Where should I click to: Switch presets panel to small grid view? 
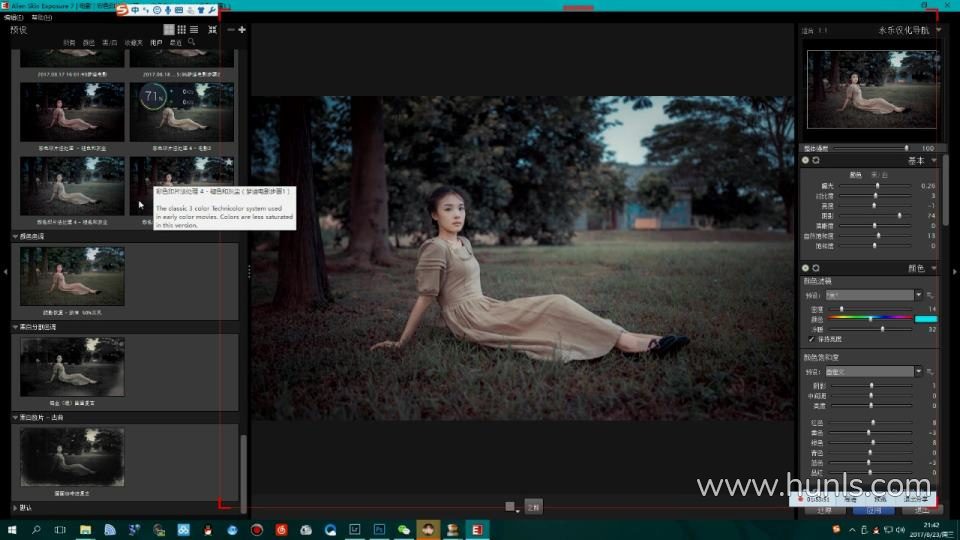coord(182,29)
